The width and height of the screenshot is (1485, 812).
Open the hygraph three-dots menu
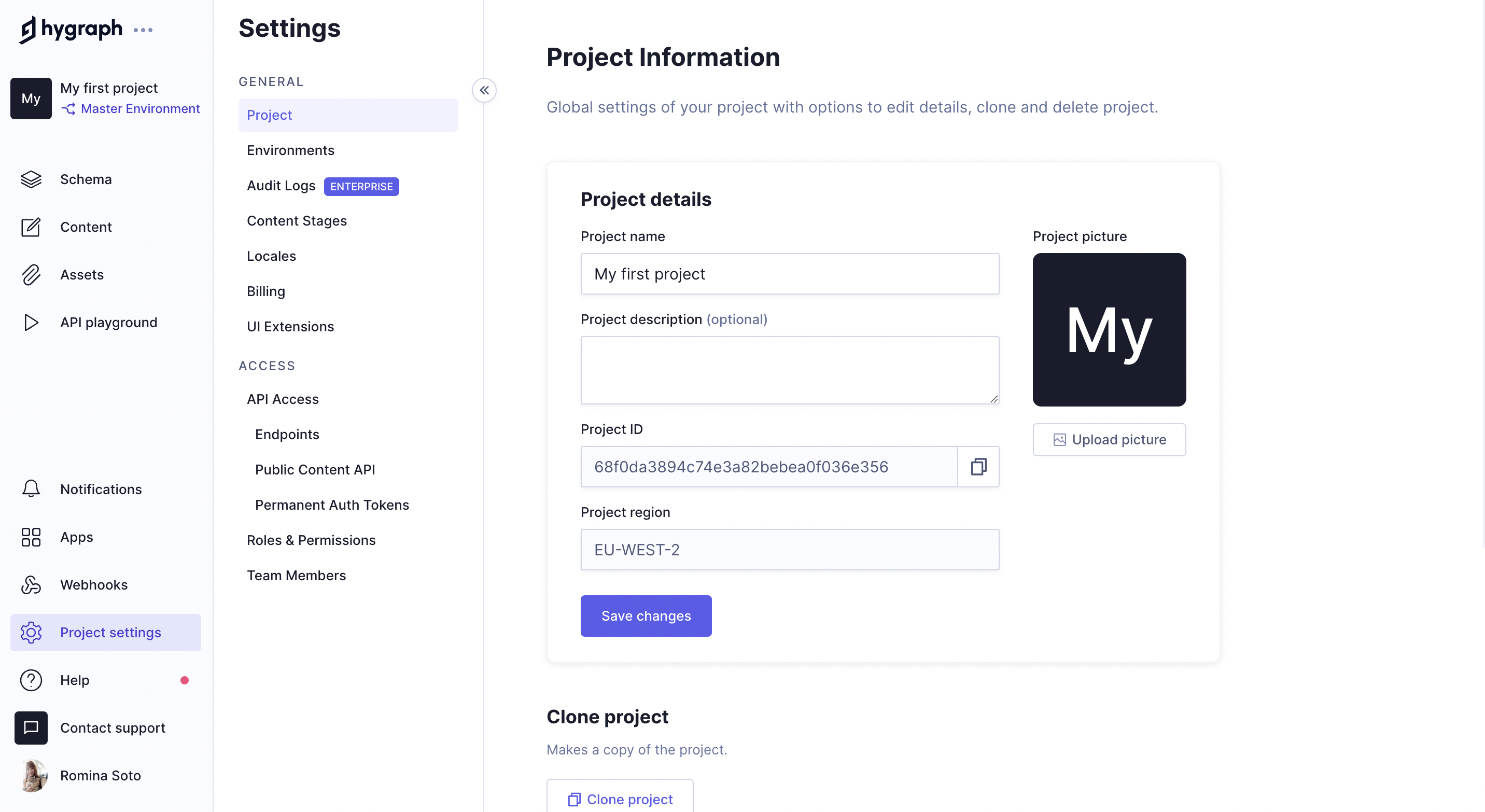pos(143,30)
